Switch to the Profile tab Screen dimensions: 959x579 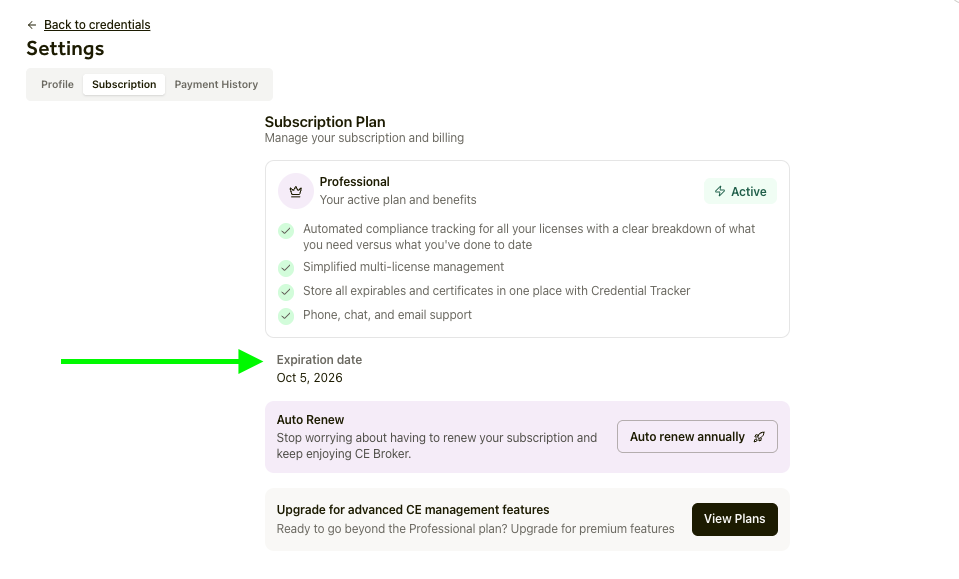[x=57, y=85]
